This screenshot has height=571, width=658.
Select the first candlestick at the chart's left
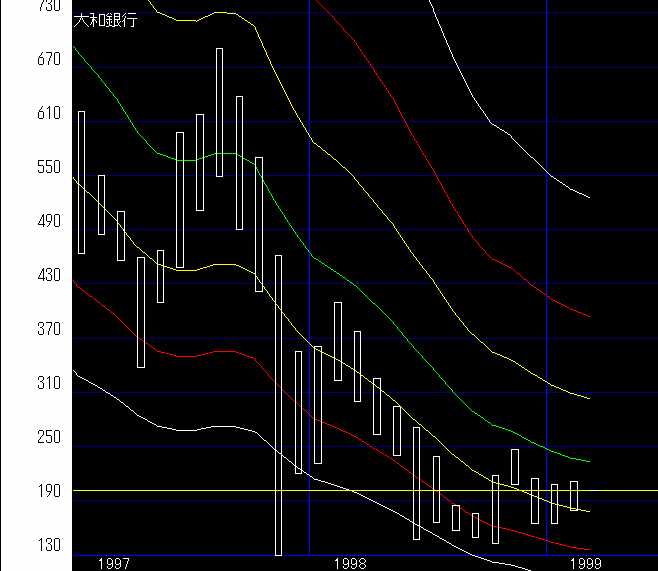[x=81, y=182]
